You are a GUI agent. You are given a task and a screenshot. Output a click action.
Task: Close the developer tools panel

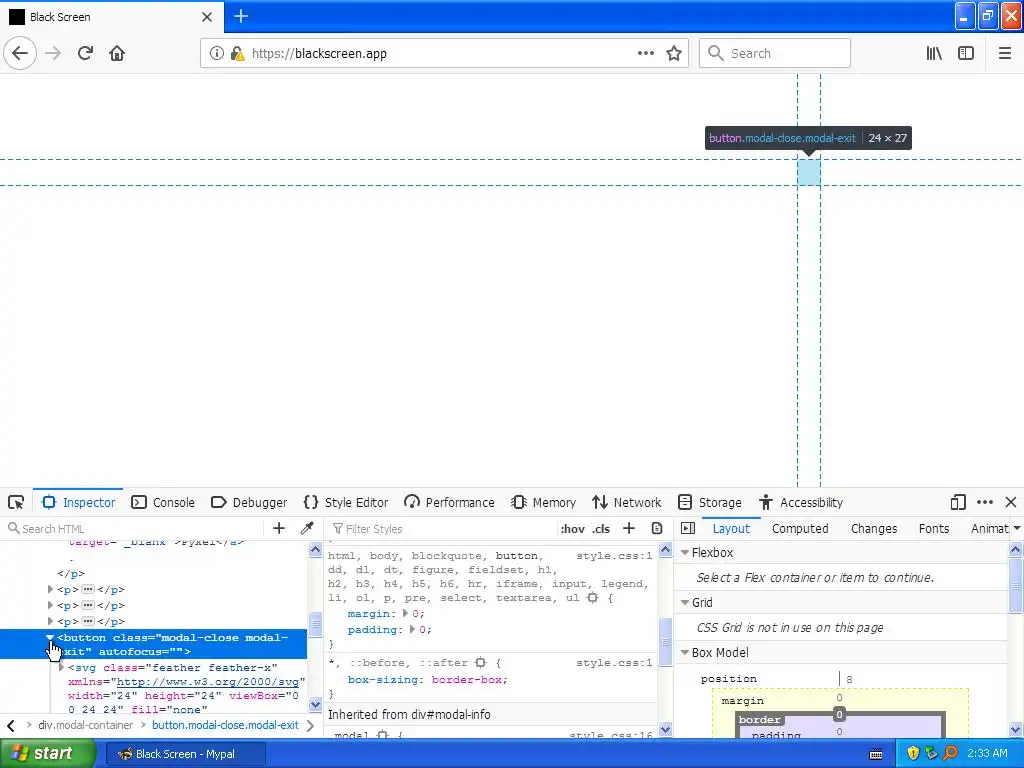[x=1011, y=502]
